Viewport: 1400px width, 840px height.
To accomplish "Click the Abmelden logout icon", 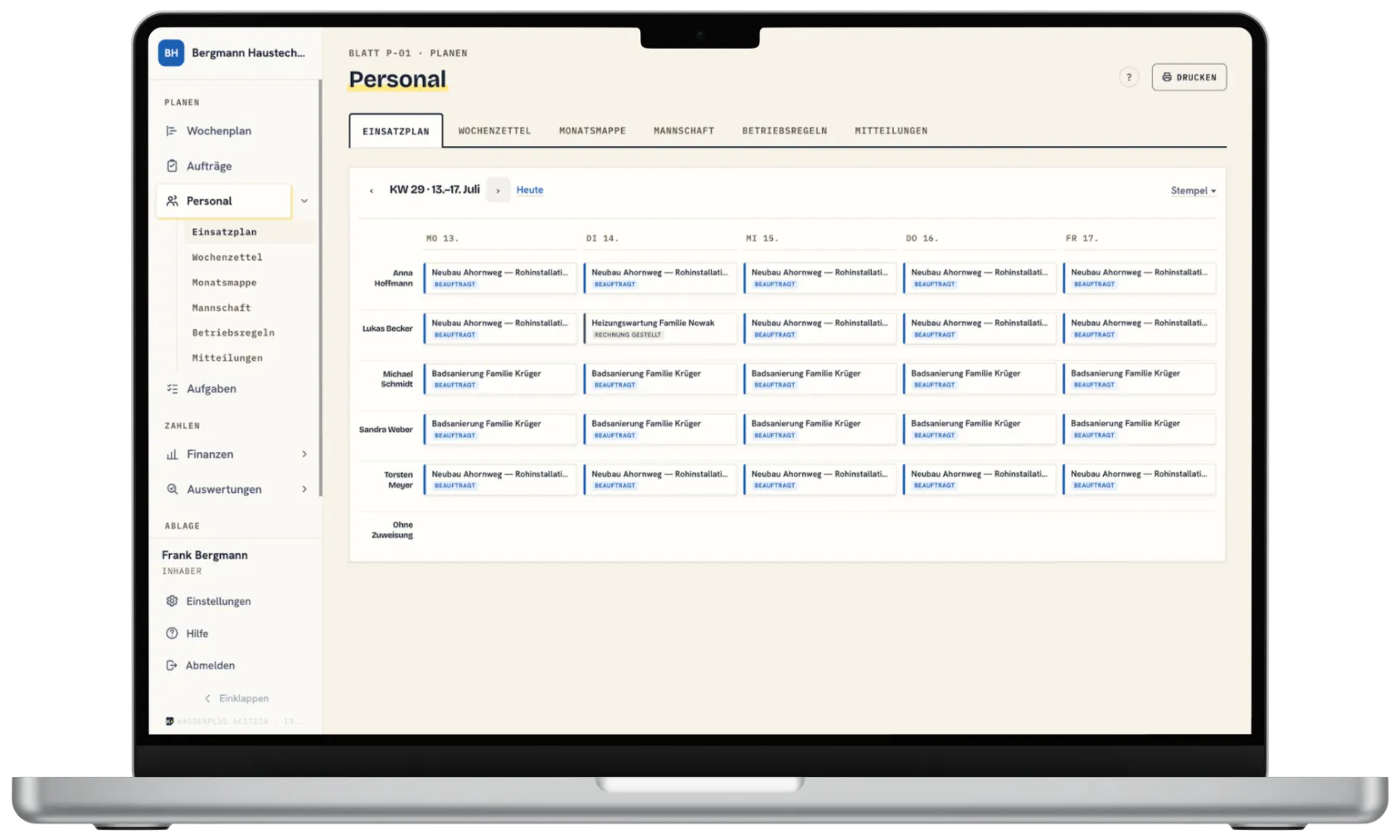I will pos(172,665).
